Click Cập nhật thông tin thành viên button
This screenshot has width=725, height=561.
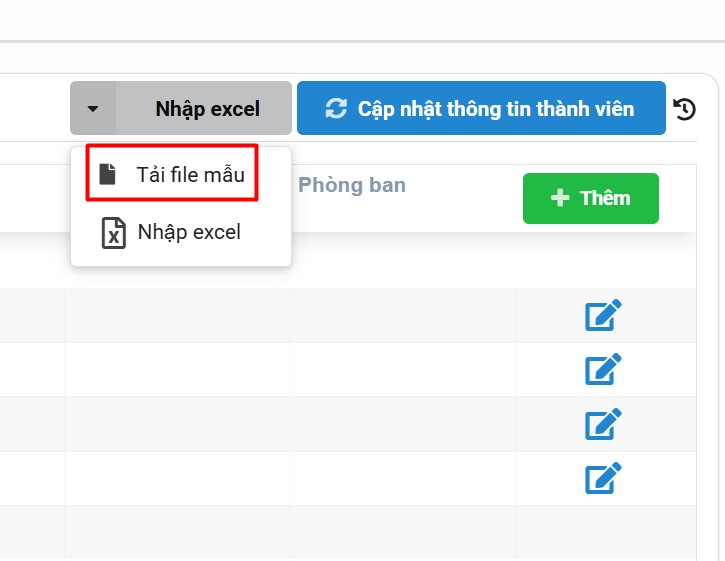click(481, 109)
